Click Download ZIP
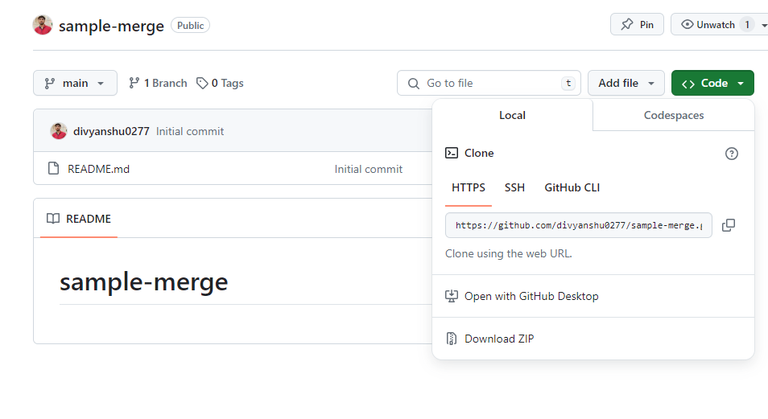768x419 pixels. 499,339
